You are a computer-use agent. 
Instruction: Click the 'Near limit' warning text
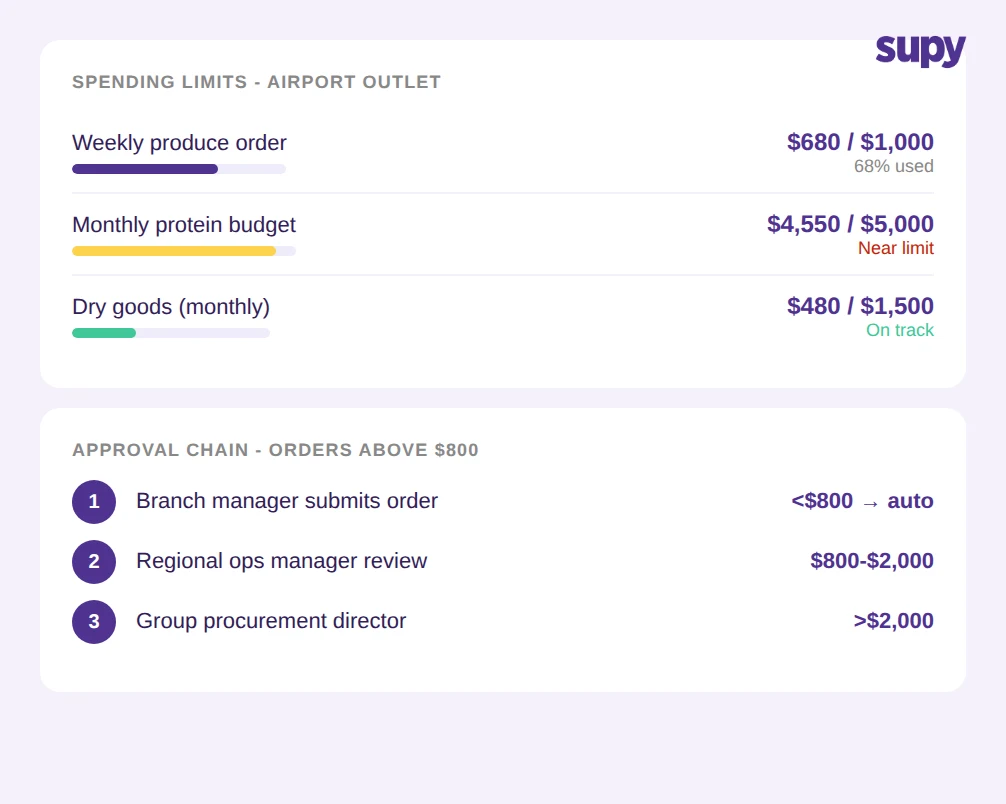896,248
